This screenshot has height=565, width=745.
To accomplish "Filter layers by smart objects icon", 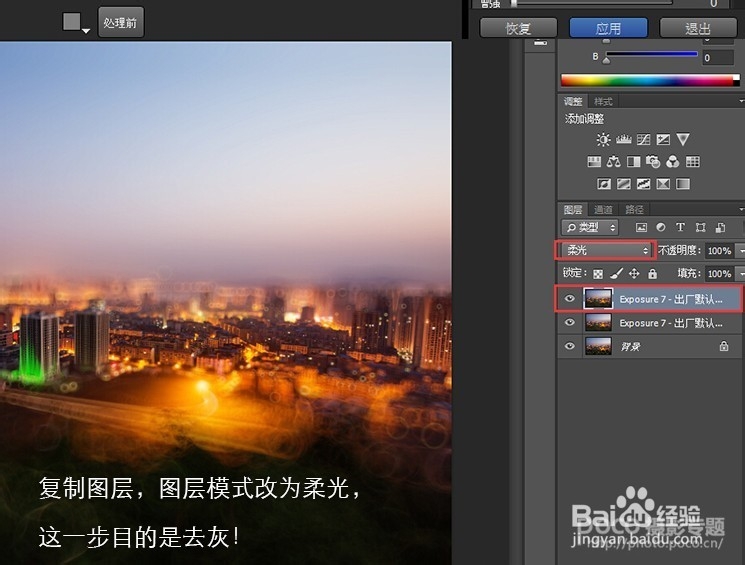I will pos(720,228).
